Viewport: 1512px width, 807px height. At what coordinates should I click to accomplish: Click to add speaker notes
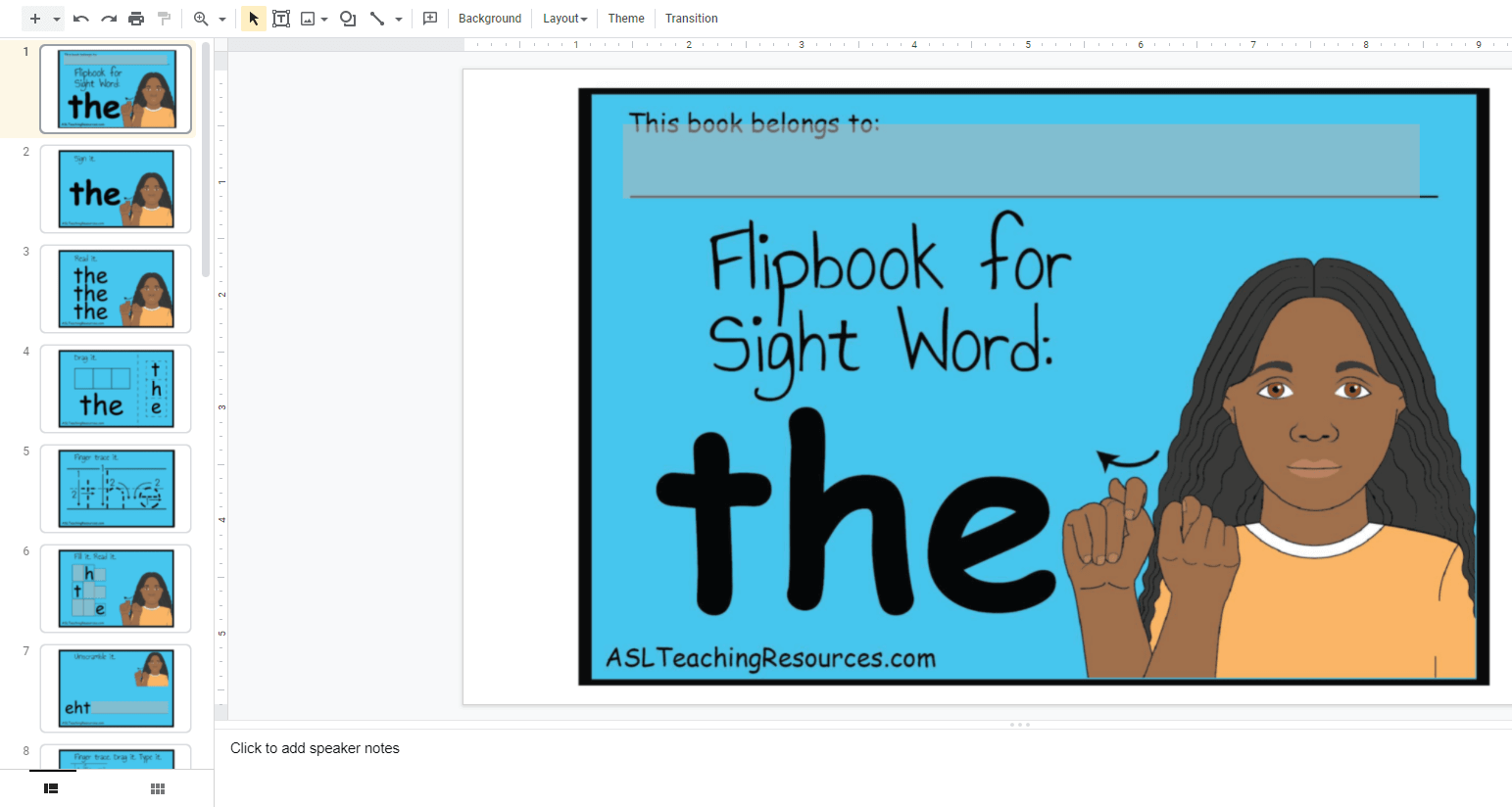[315, 748]
